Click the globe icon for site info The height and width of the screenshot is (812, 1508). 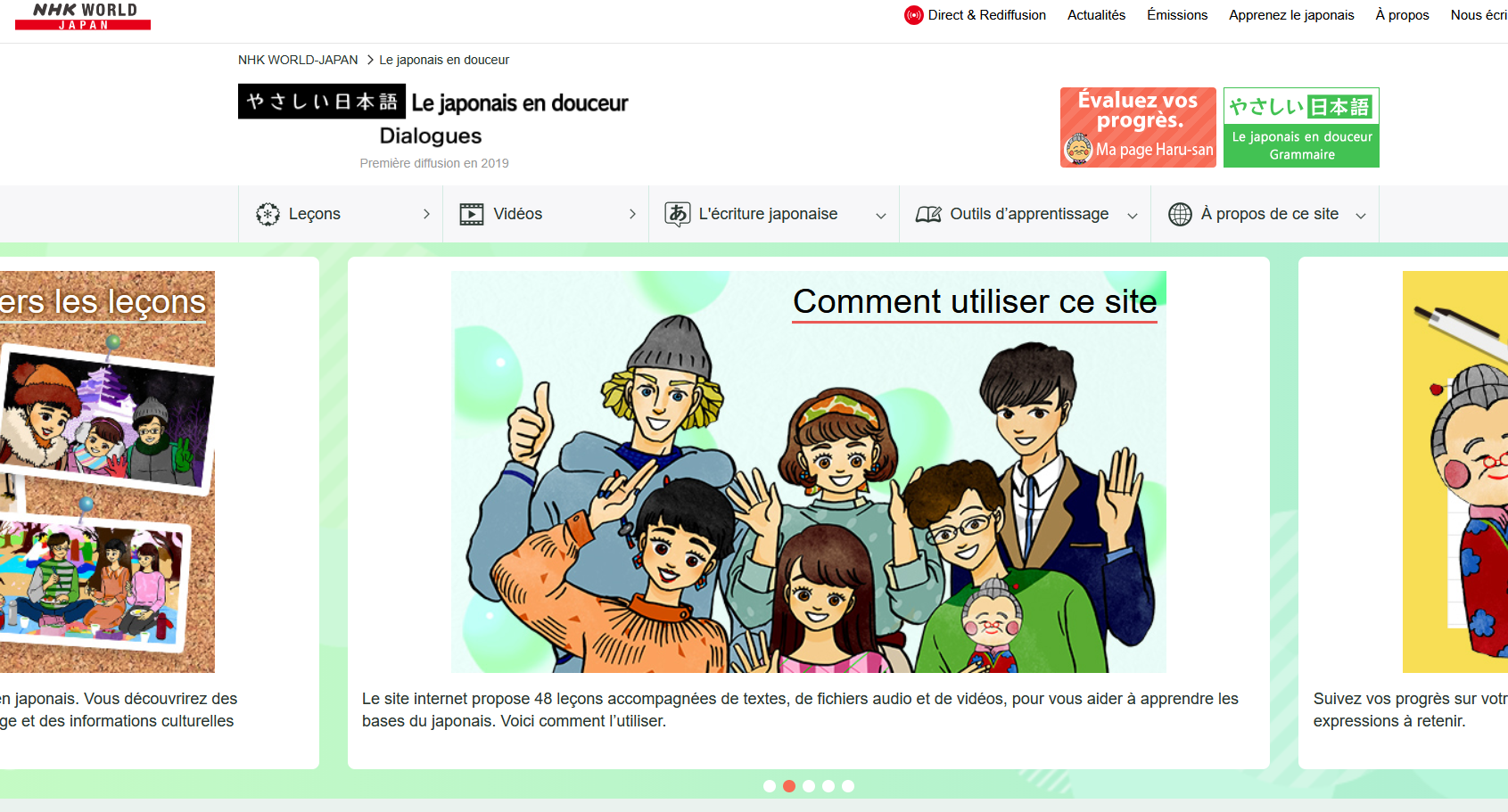(1180, 214)
